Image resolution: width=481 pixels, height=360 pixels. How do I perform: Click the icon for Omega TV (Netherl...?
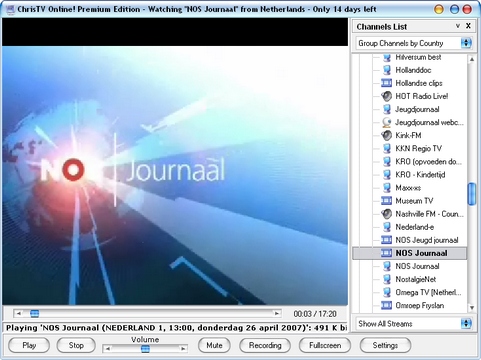(x=387, y=292)
